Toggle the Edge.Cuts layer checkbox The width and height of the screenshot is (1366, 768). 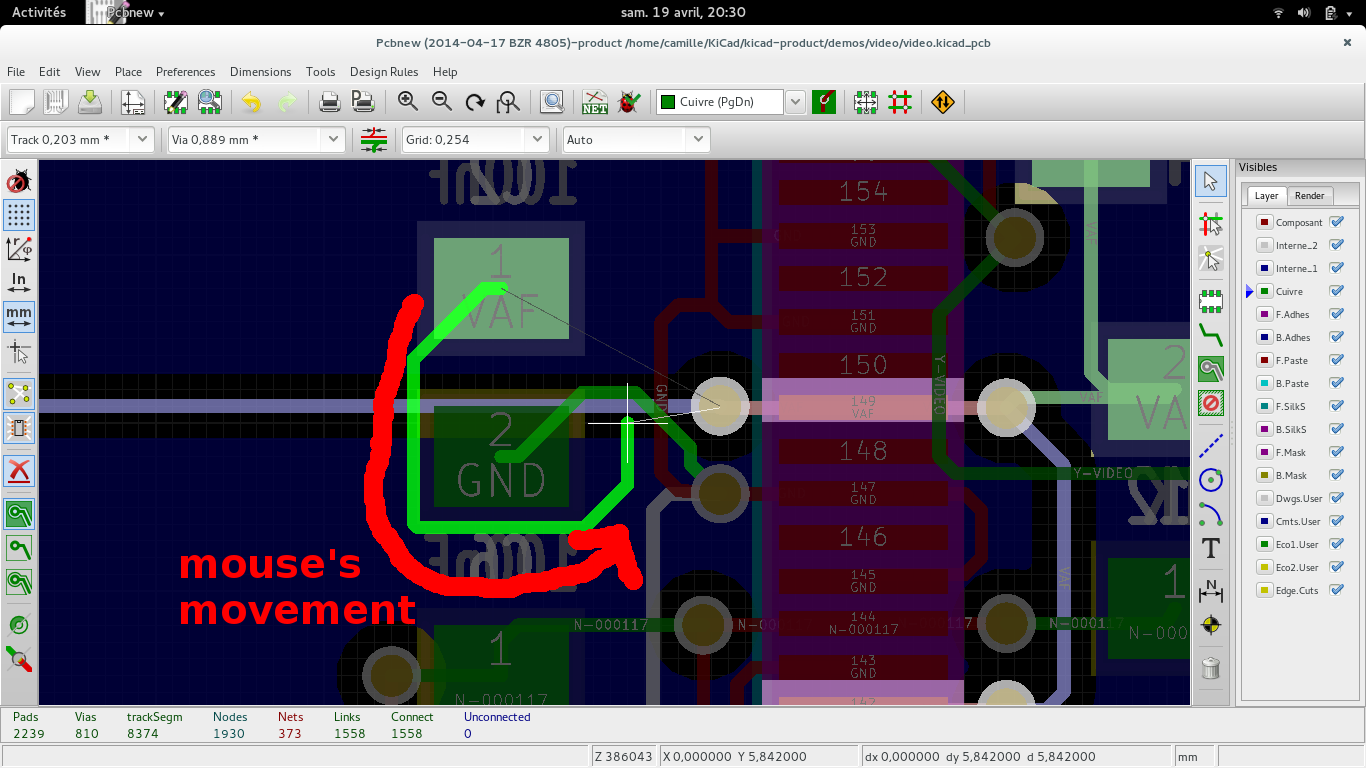(x=1337, y=590)
